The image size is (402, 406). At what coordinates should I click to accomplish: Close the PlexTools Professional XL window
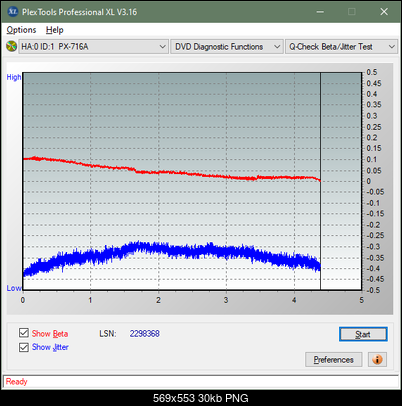pyautogui.click(x=384, y=12)
